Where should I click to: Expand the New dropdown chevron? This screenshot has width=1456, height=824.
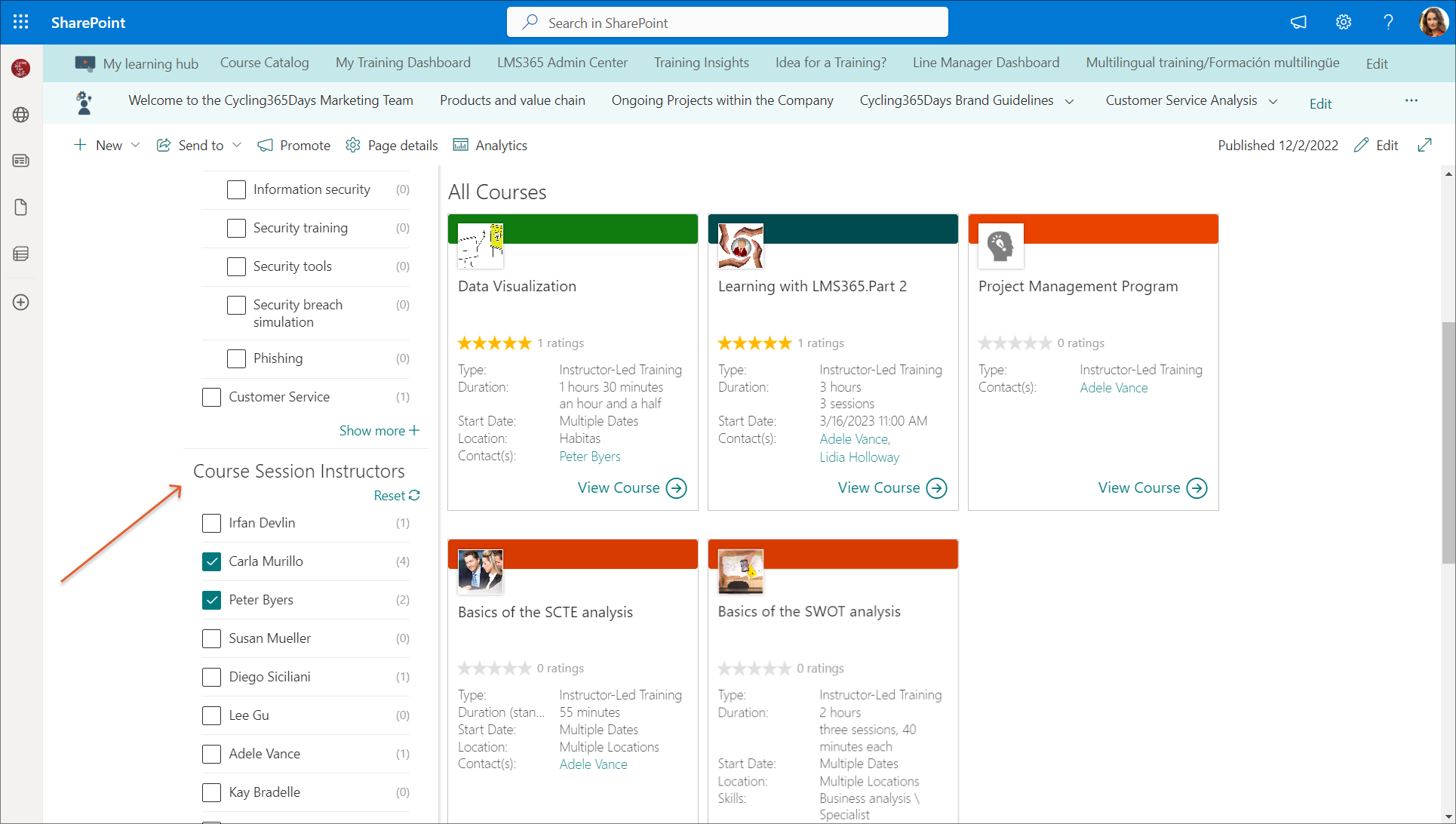coord(135,145)
